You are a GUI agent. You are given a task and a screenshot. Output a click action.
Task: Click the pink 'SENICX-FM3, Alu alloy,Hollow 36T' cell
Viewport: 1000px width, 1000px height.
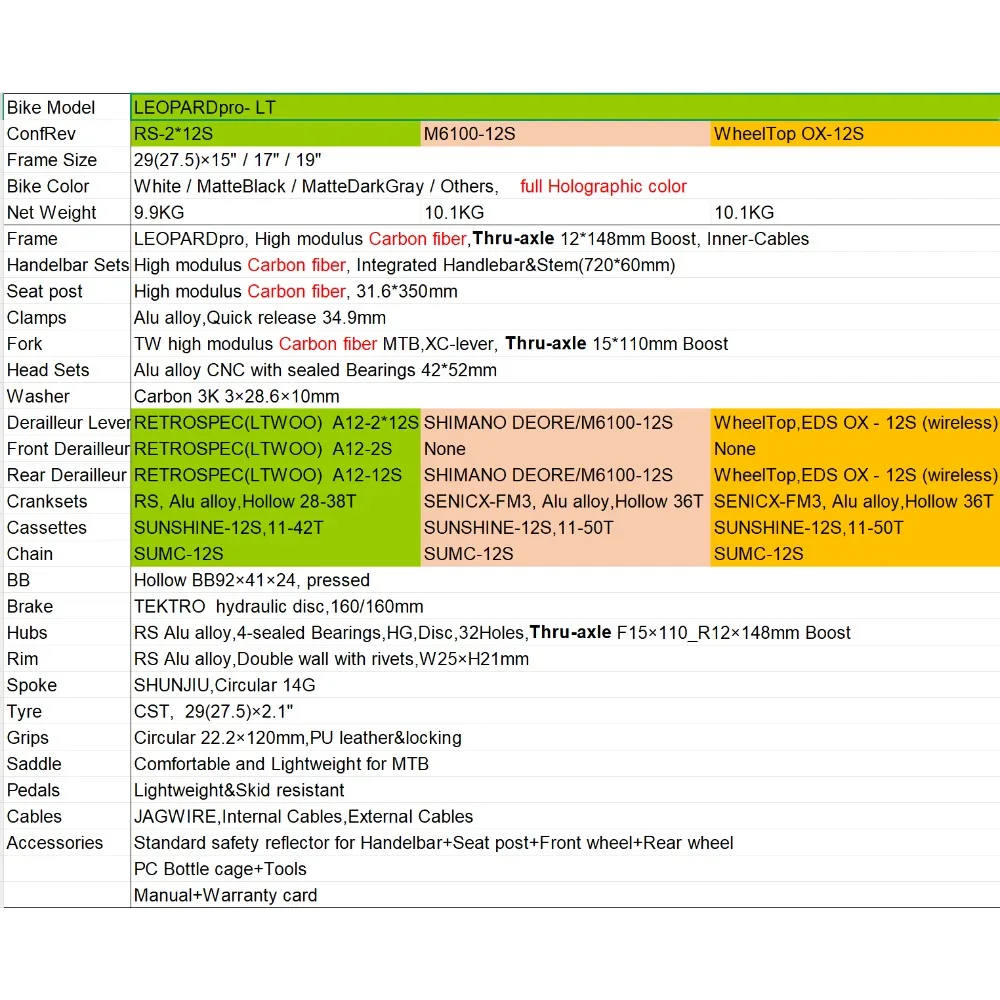565,501
